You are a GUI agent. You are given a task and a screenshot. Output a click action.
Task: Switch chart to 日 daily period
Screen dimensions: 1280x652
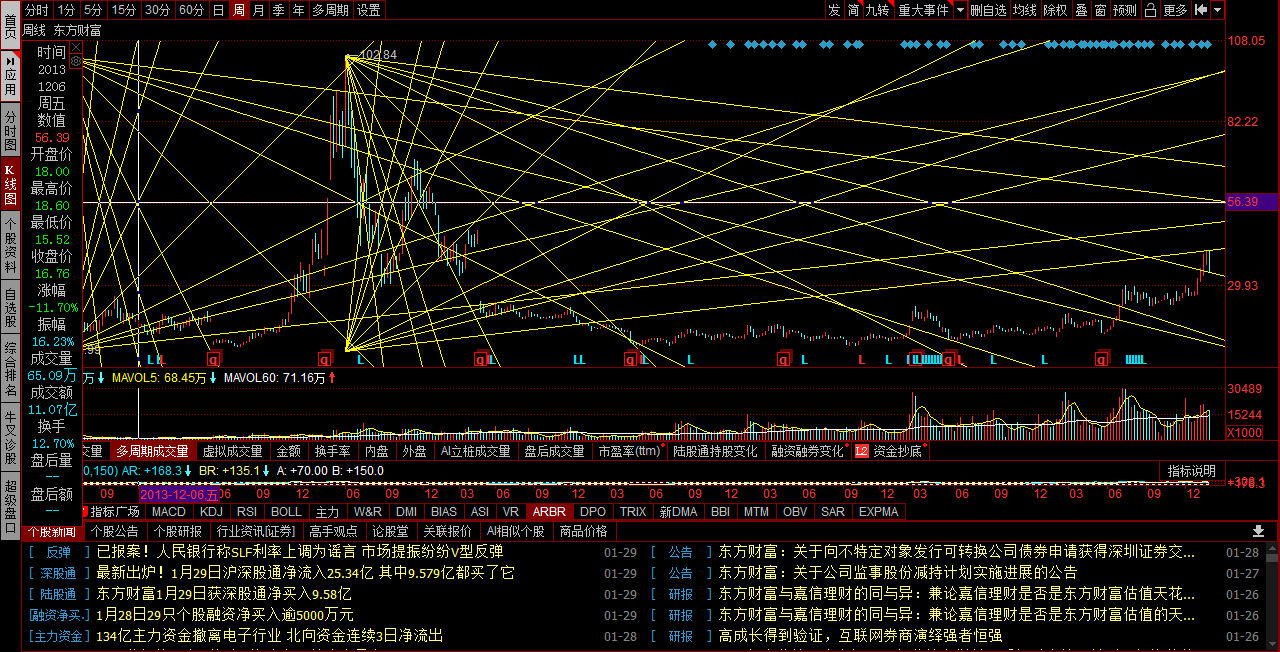click(x=218, y=10)
